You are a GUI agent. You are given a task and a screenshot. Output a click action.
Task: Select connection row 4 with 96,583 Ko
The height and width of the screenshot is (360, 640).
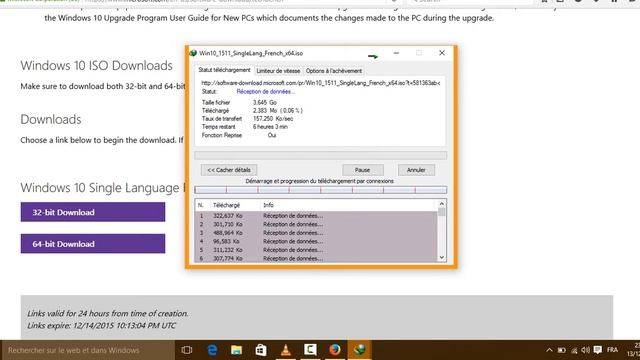click(316, 241)
